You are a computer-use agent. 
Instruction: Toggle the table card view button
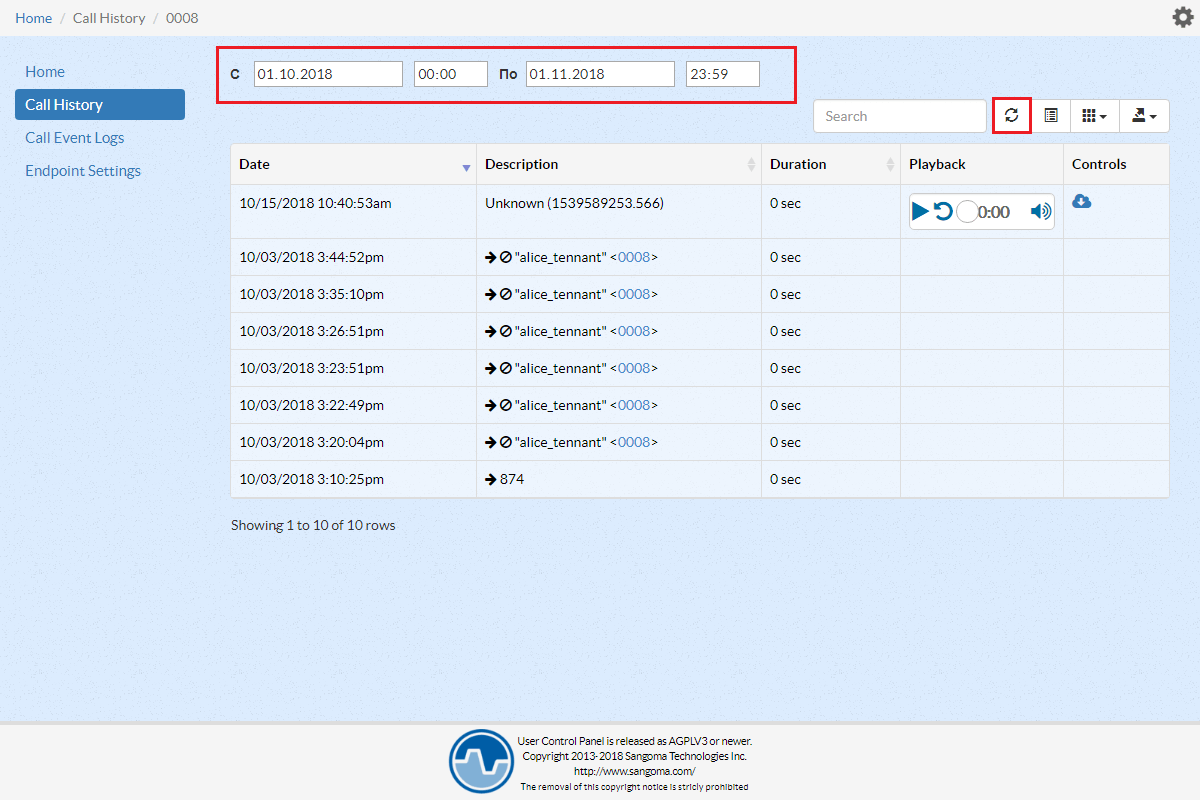1051,116
